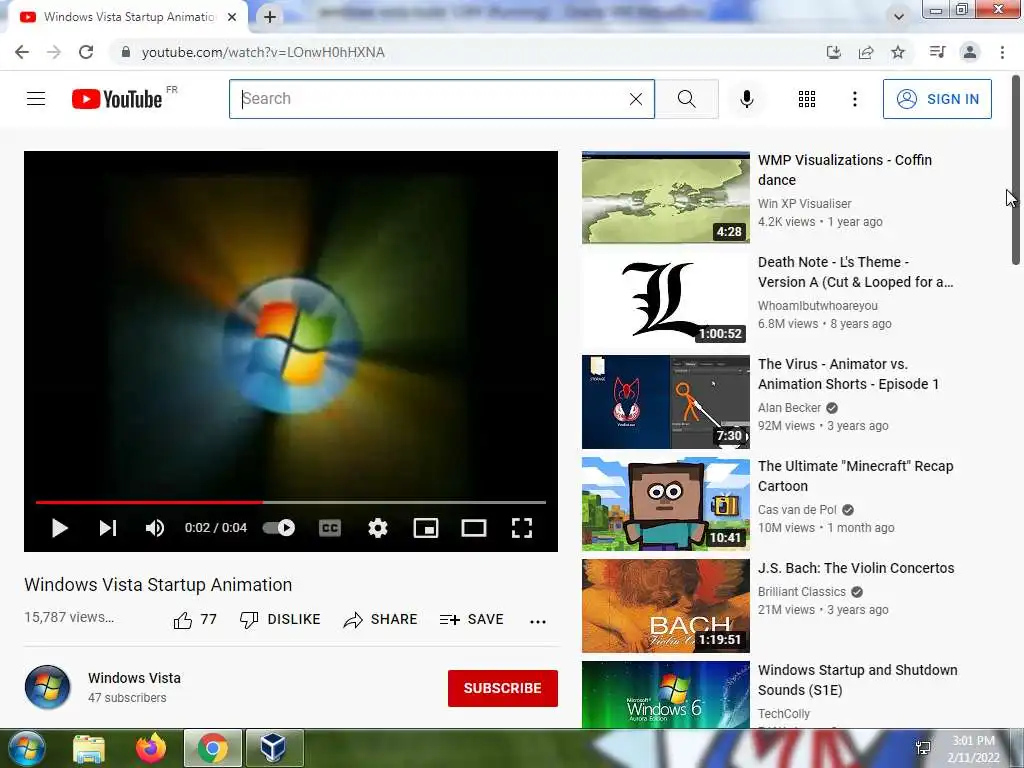Screen dimensions: 1024x768
Task: Go to YouTube home via logo
Action: point(117,99)
